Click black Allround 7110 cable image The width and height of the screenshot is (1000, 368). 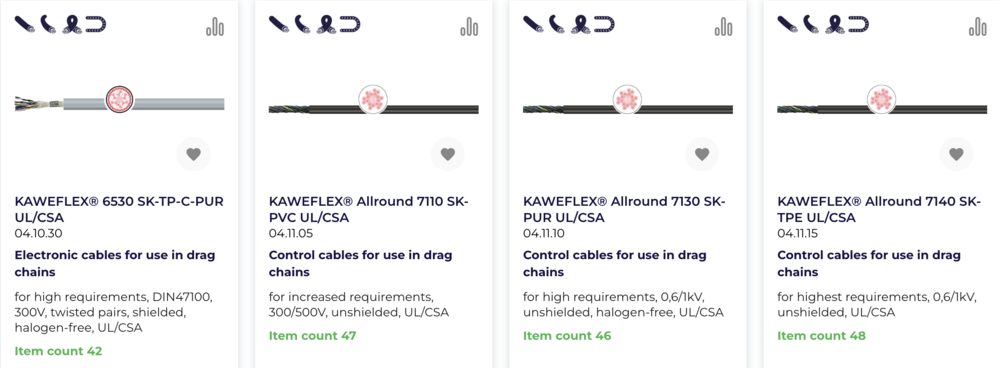(374, 101)
